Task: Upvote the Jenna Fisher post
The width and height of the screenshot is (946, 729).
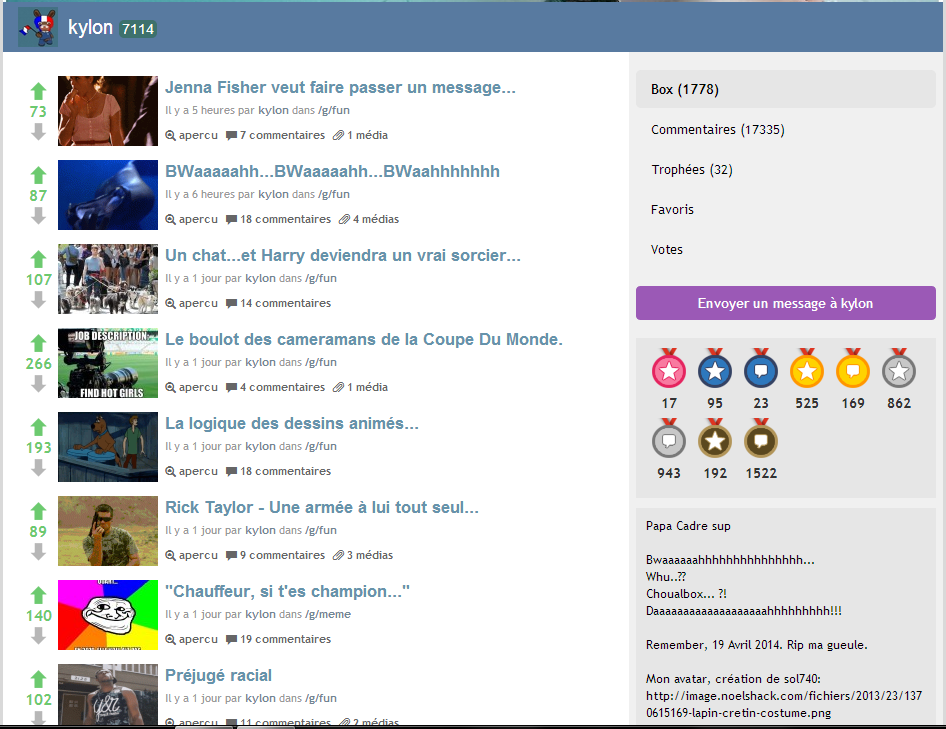Action: pos(39,92)
